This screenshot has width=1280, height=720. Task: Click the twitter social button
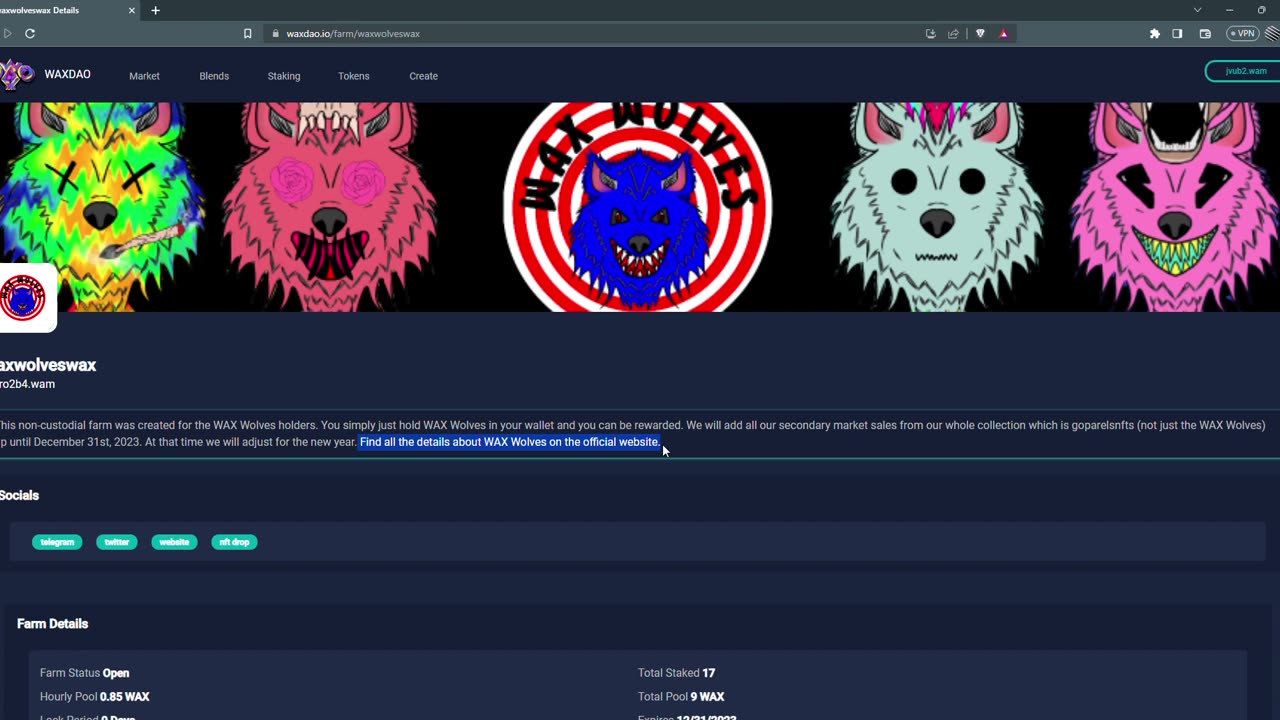click(x=117, y=542)
